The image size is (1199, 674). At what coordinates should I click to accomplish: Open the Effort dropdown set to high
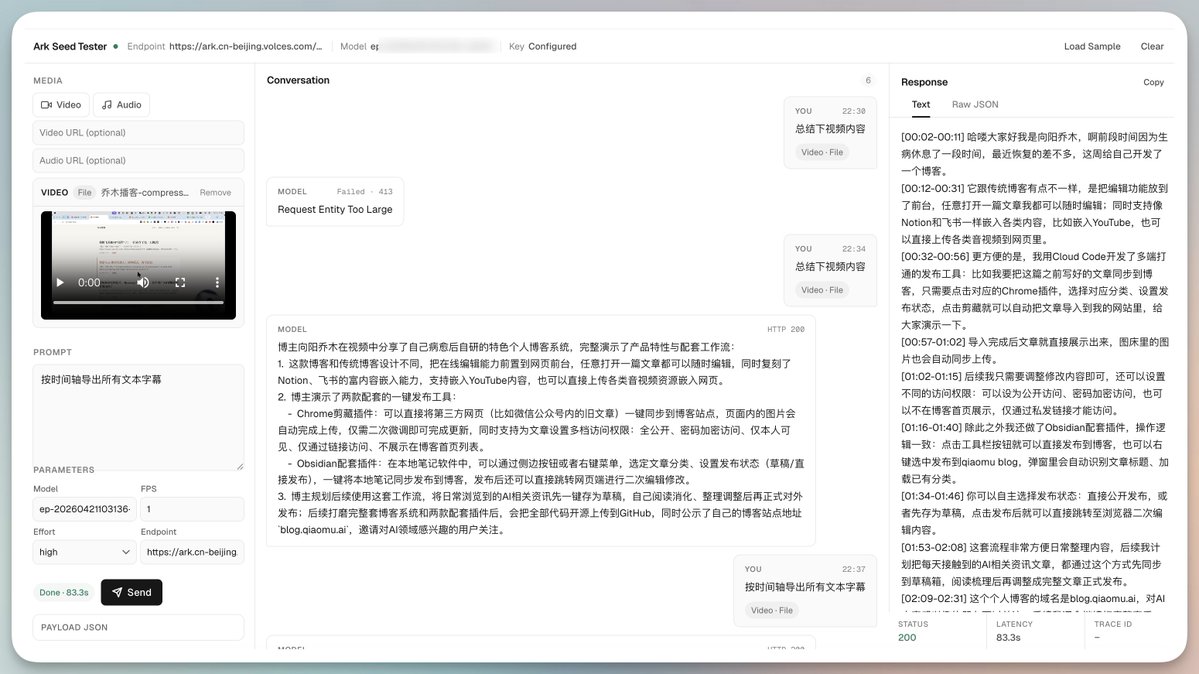click(x=84, y=552)
